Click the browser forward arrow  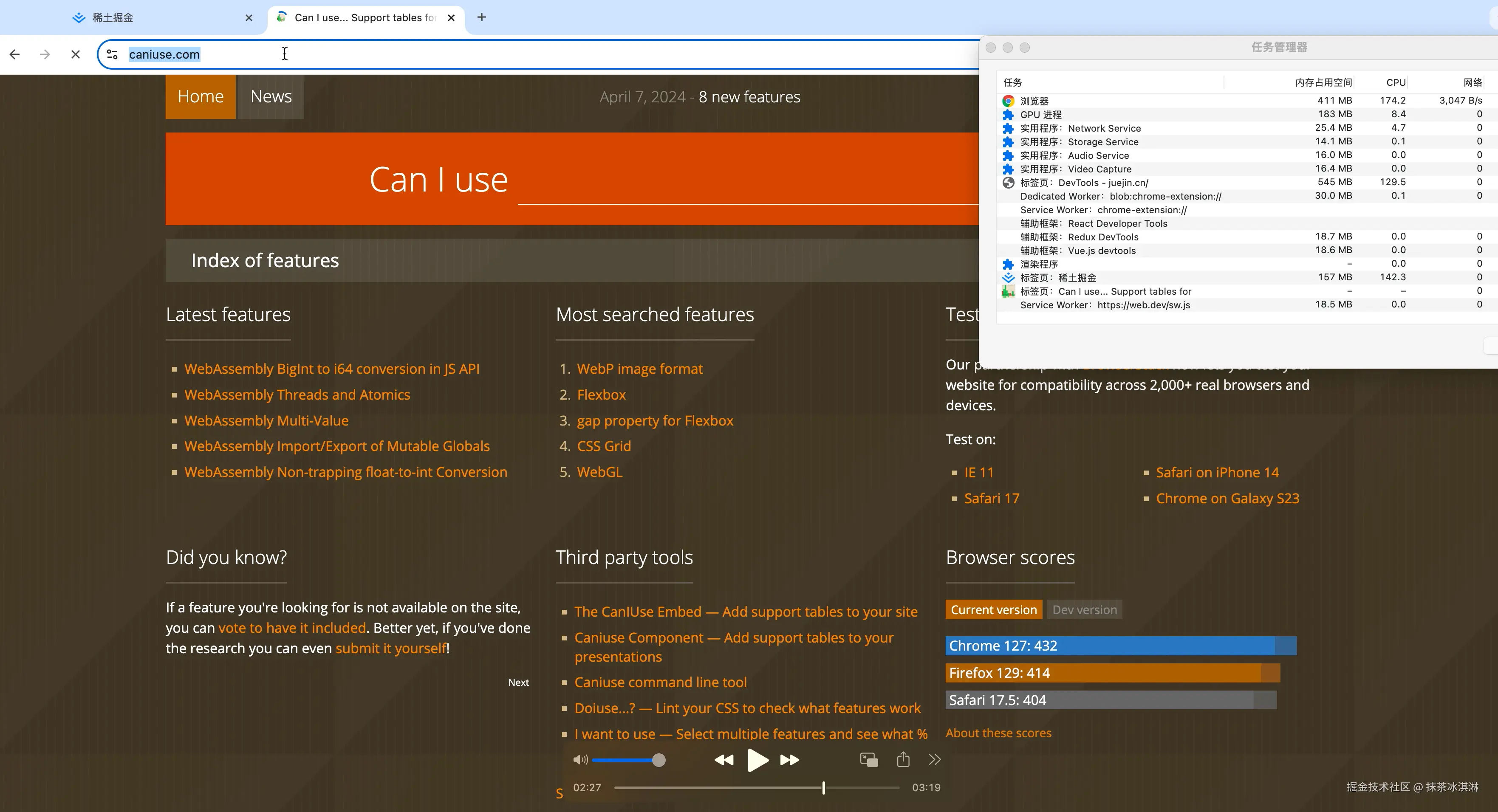(x=45, y=55)
